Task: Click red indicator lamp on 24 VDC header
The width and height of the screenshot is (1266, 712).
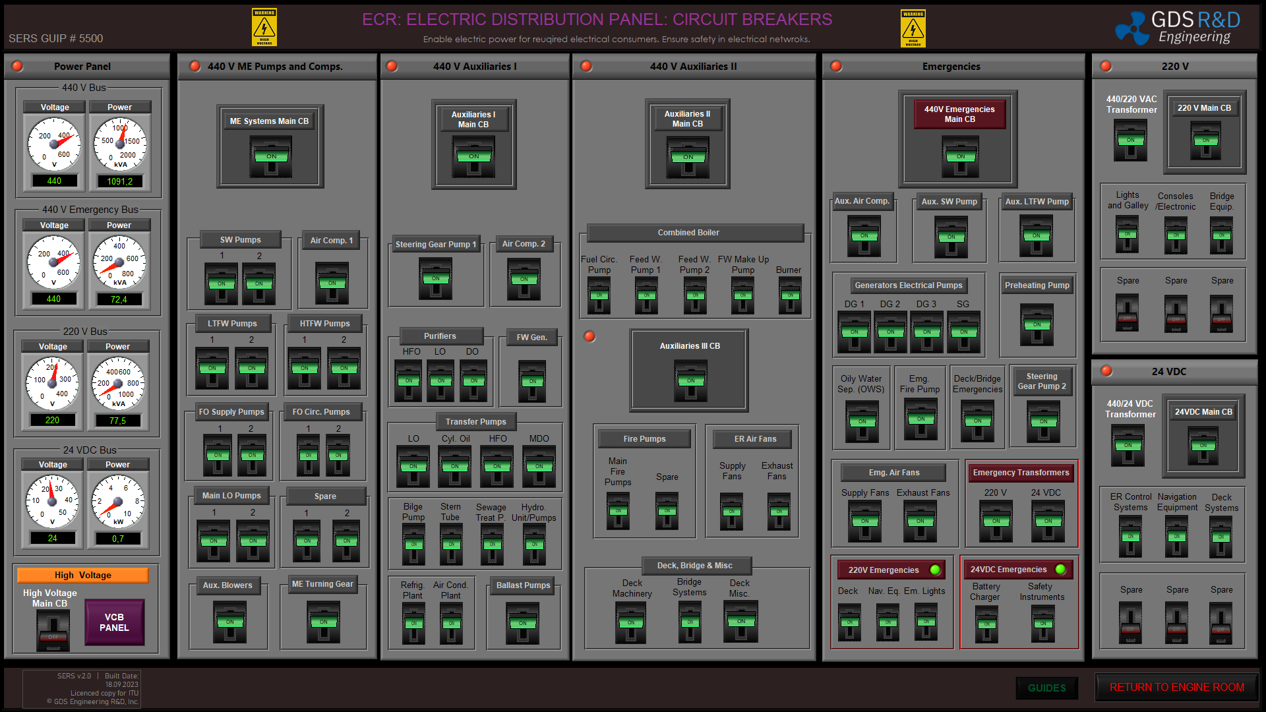Action: [1106, 371]
